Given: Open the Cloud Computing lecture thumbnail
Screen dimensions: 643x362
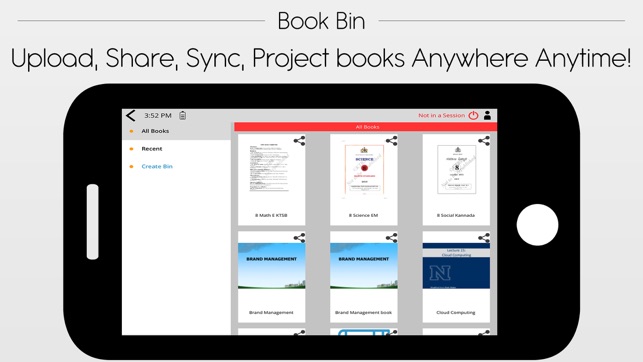Looking at the screenshot, I should (456, 266).
